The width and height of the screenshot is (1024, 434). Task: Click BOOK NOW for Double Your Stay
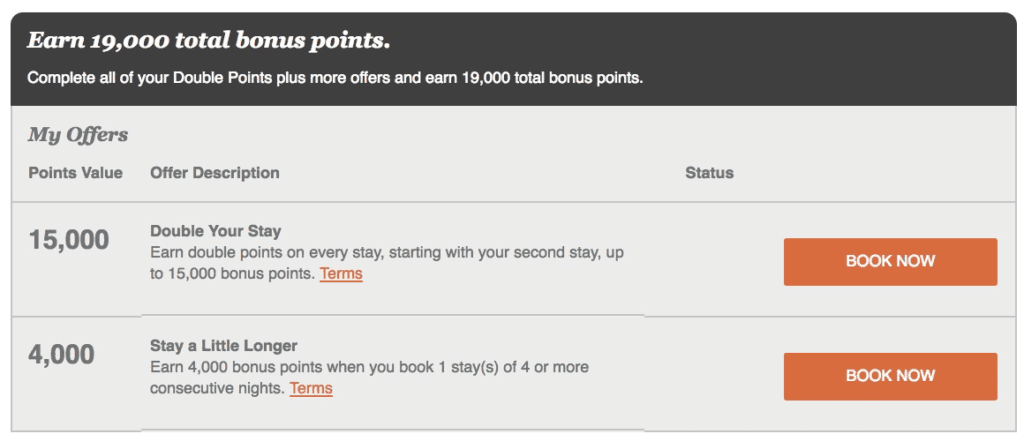click(890, 261)
